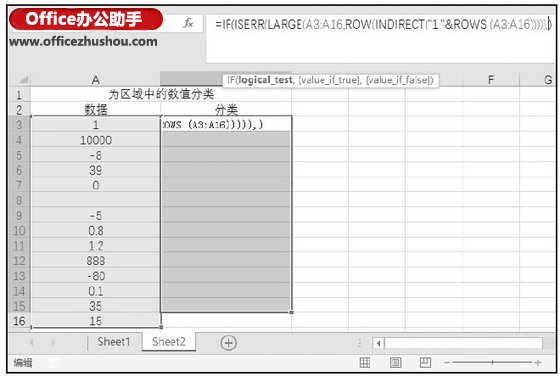Click cell containing 15
Viewport: 560px width, 377px height.
pyautogui.click(x=95, y=321)
